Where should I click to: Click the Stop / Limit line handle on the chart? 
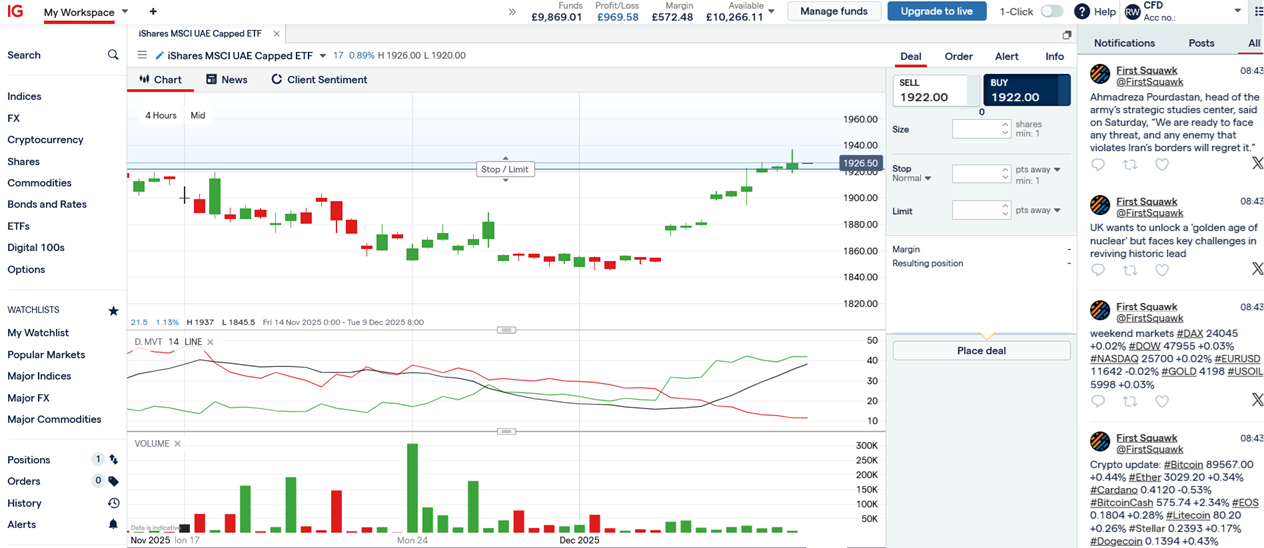[505, 169]
